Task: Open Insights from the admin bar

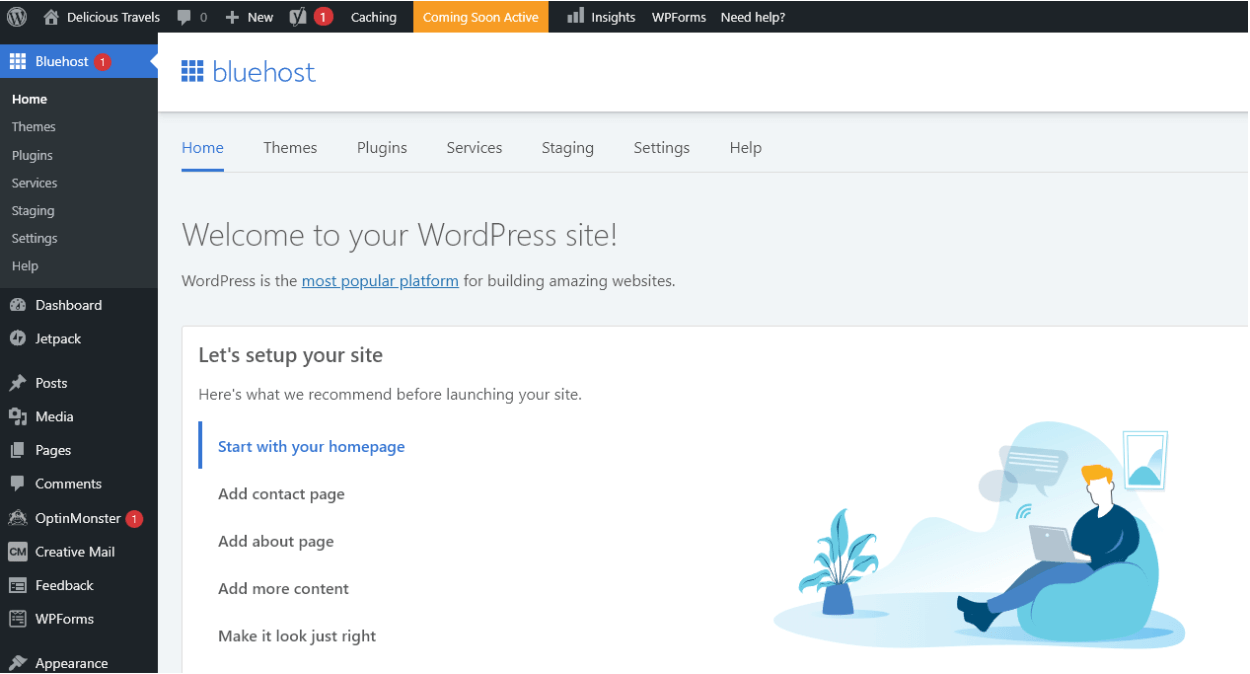Action: [x=601, y=16]
